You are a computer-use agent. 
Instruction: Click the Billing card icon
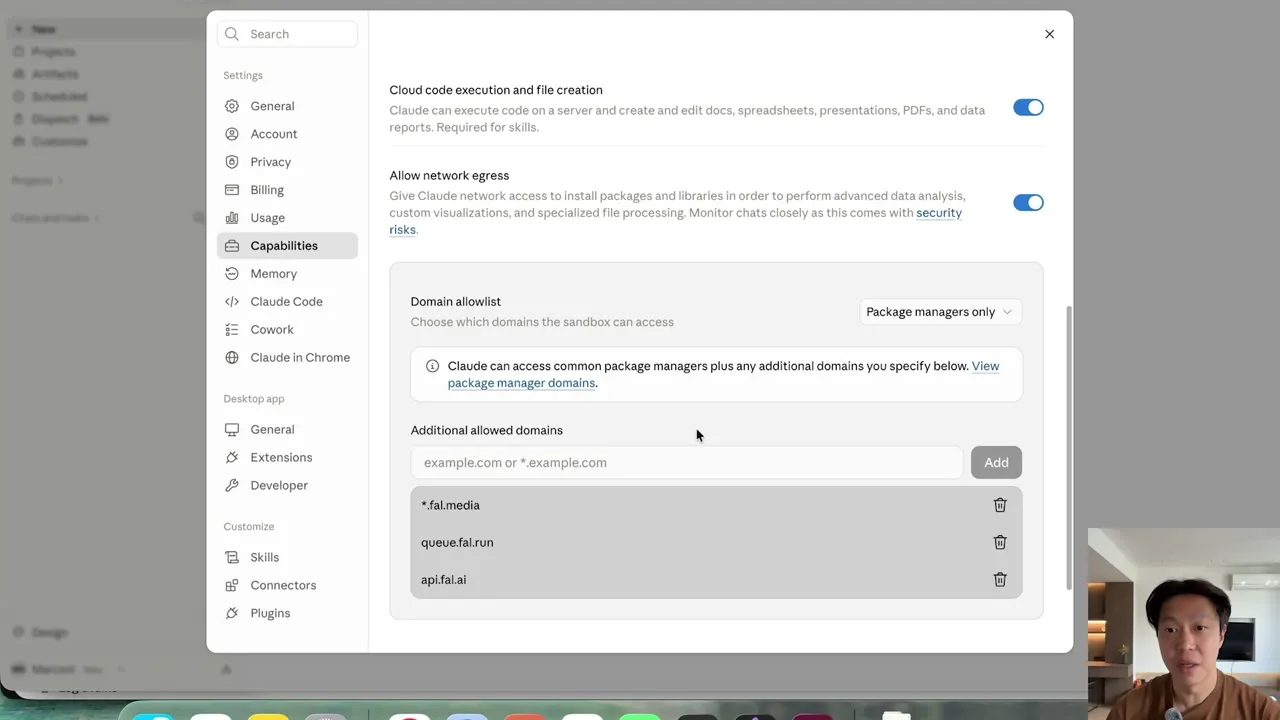(232, 190)
